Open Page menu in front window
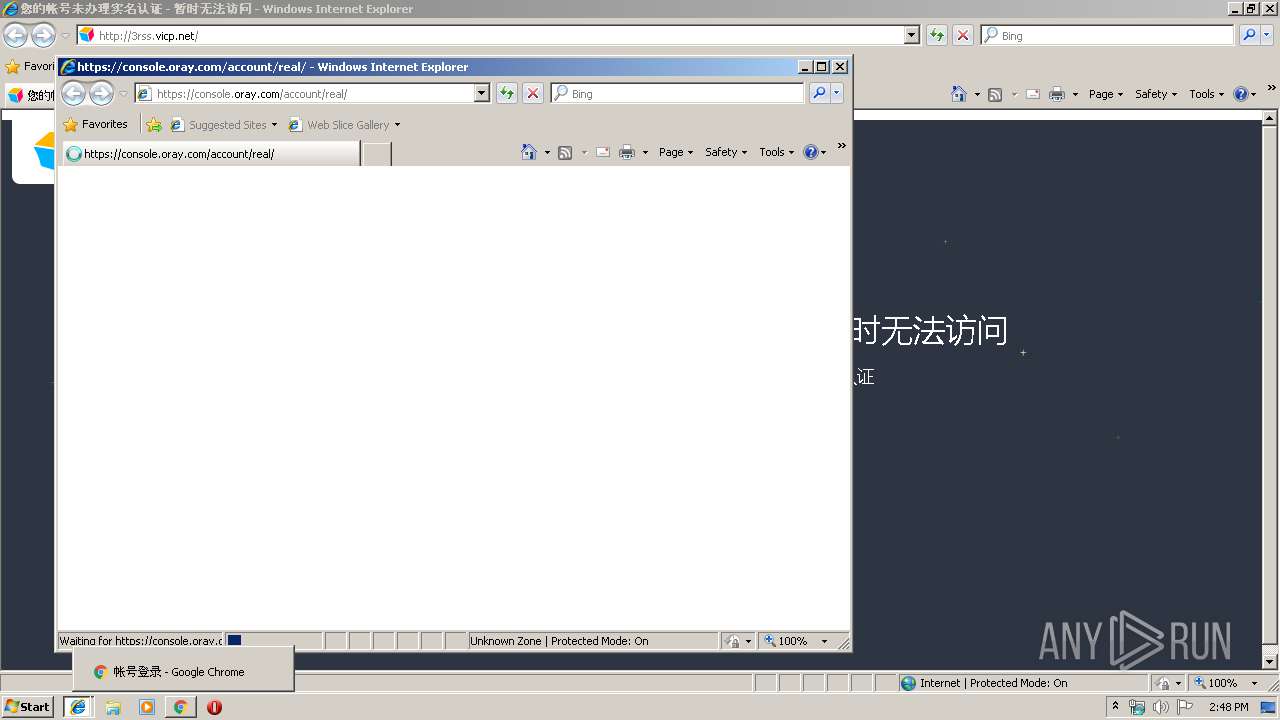The image size is (1280, 720). point(676,152)
